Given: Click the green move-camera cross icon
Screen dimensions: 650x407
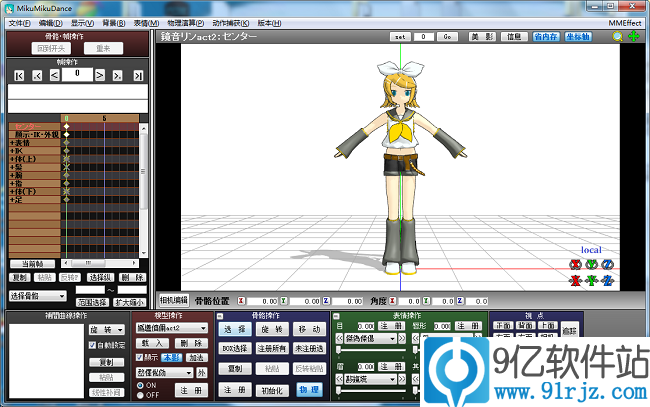Looking at the screenshot, I should 633,37.
